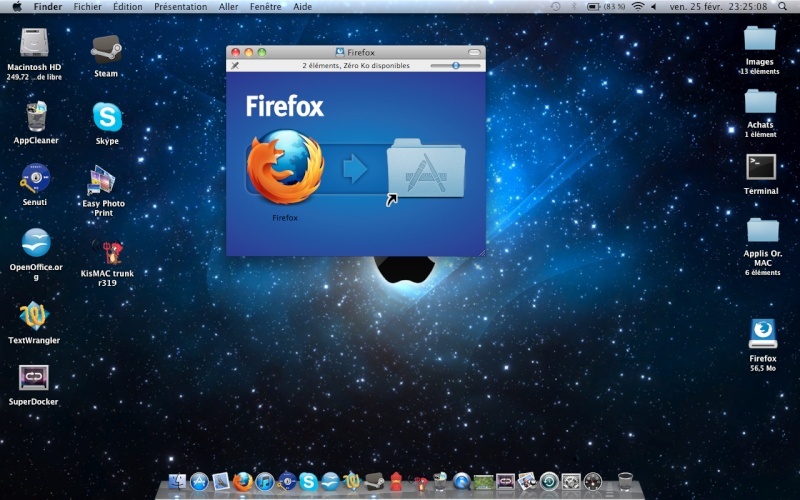Select the OpenOffice.org desktop icon

(36, 242)
